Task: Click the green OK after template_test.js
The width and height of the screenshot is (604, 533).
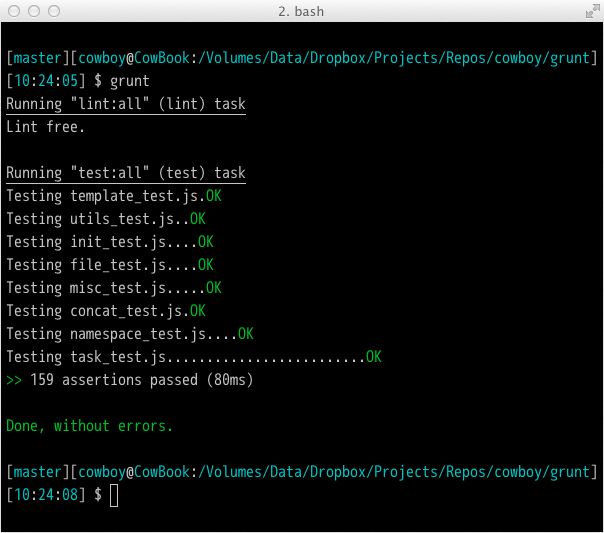Action: click(x=214, y=196)
